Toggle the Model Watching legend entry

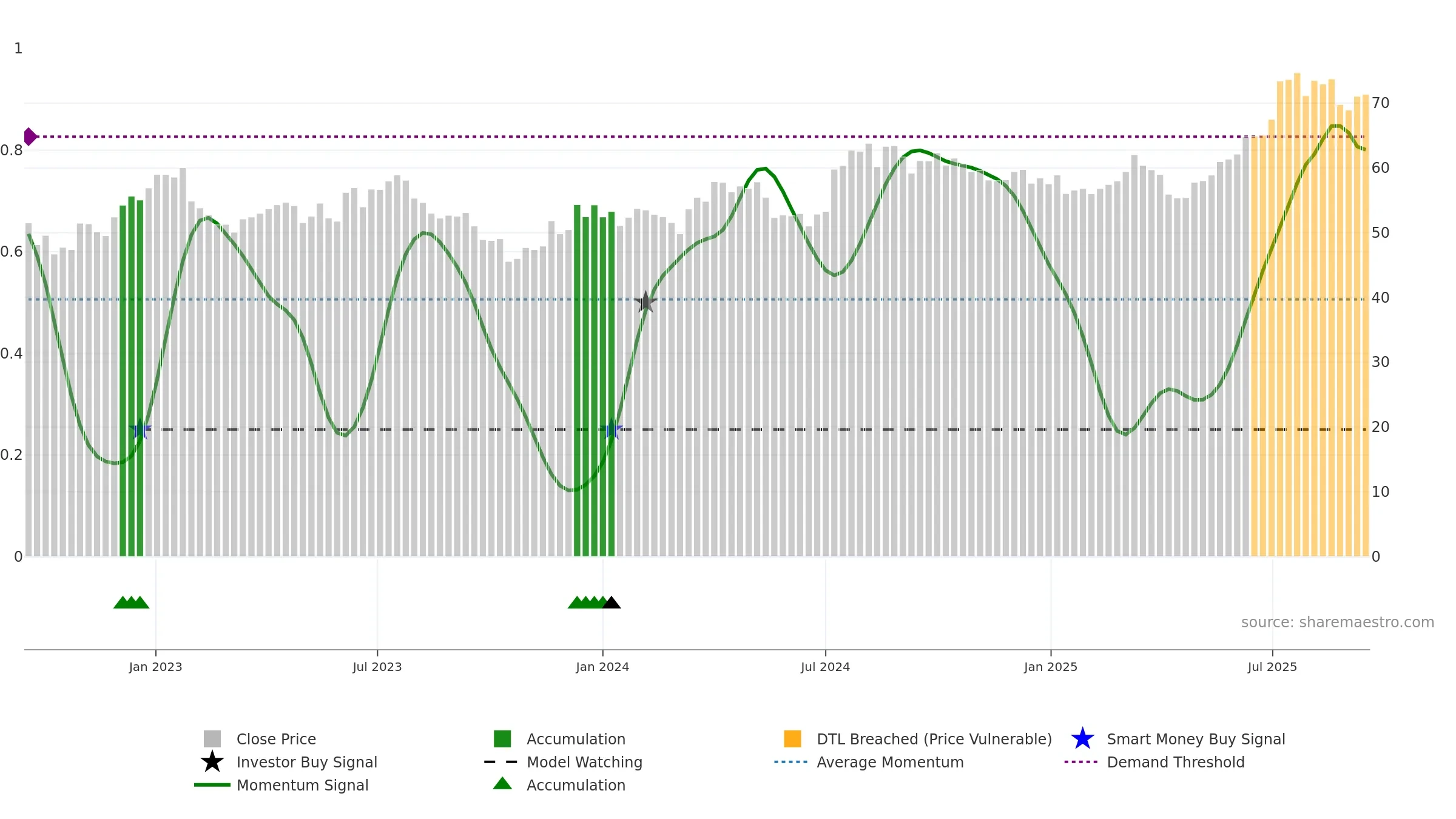[x=584, y=762]
